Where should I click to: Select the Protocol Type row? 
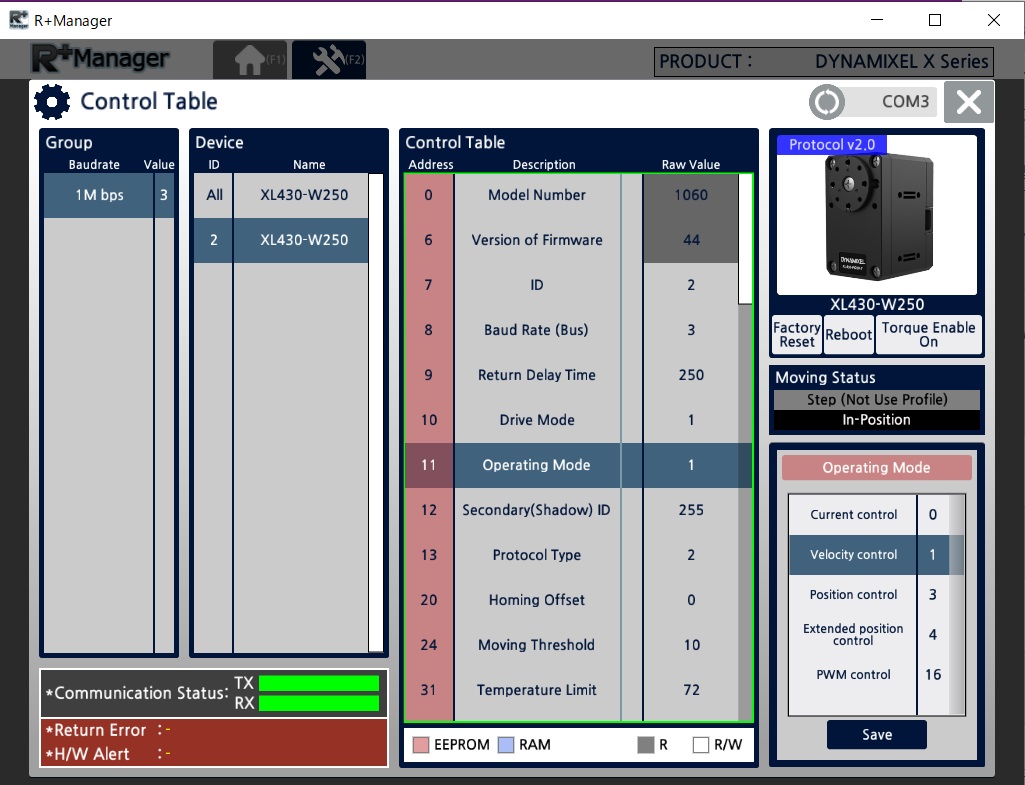(x=571, y=555)
